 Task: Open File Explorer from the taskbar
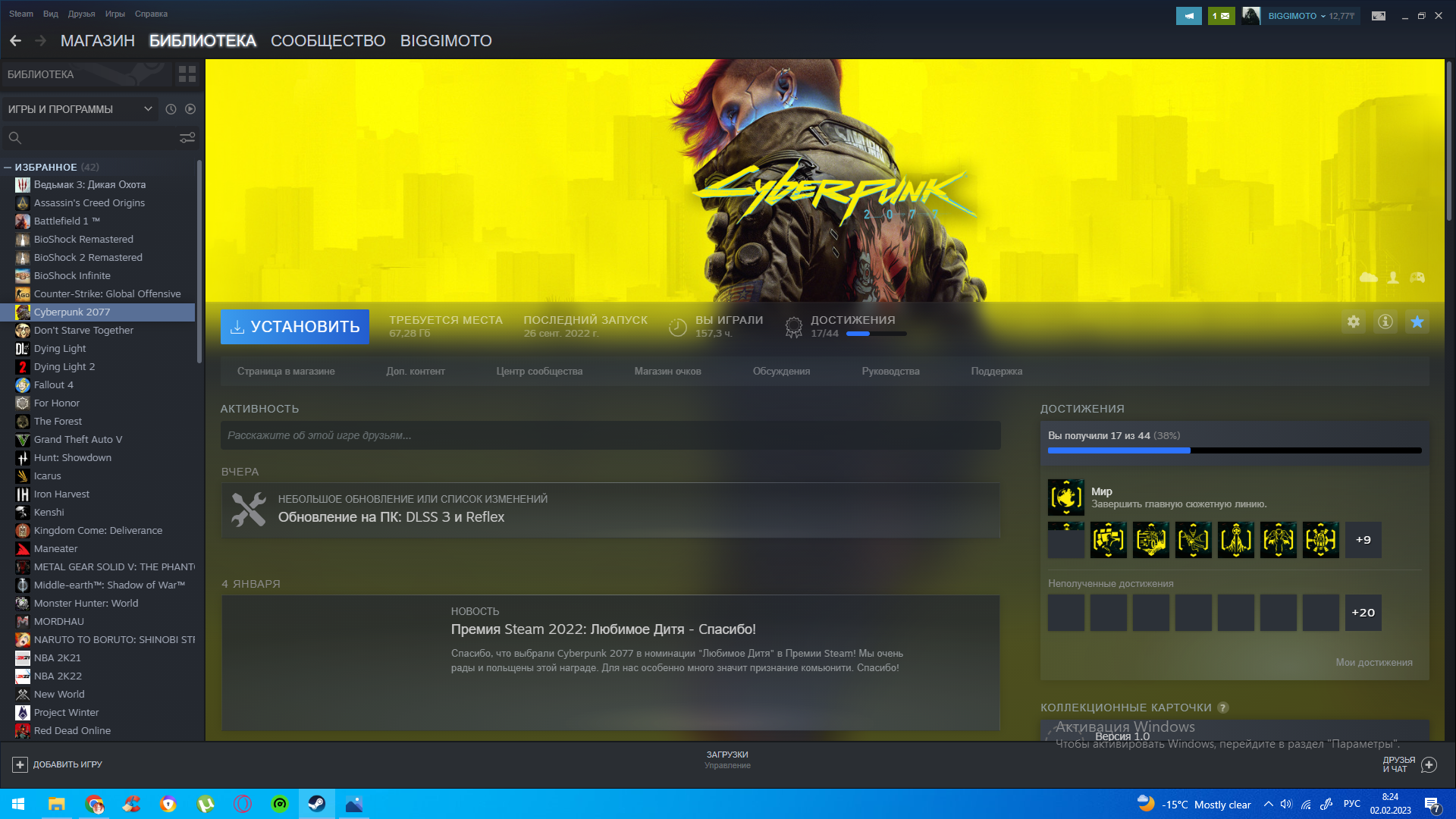tap(56, 804)
